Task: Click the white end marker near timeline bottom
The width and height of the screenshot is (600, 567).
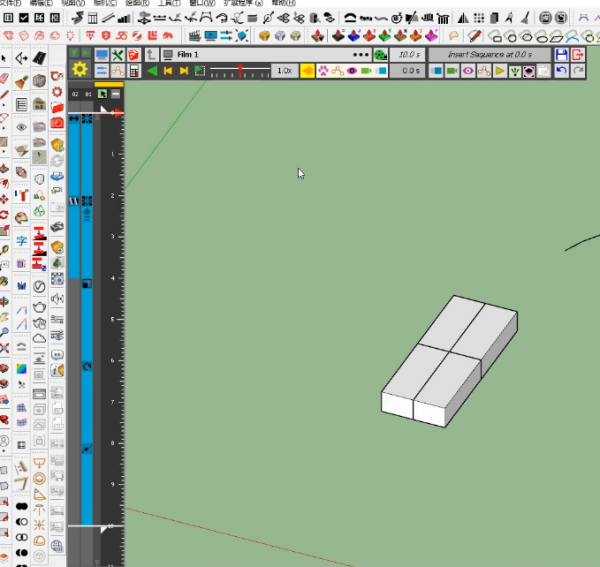Action: click(103, 529)
